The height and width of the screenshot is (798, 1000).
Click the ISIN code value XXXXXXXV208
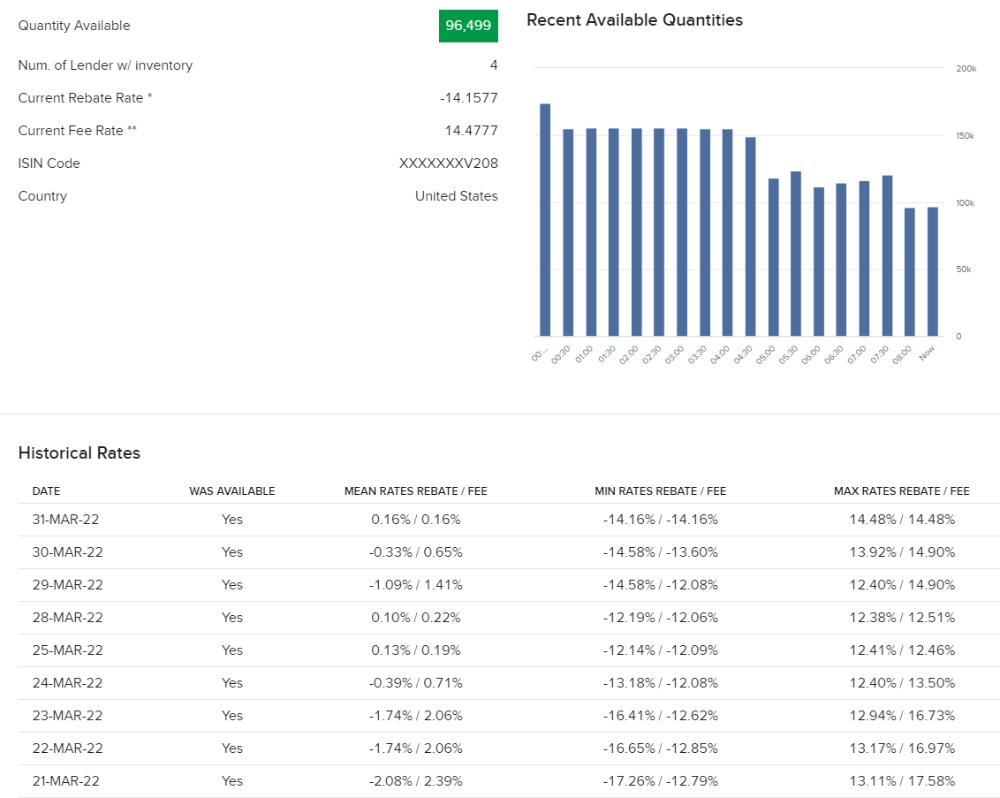[448, 163]
